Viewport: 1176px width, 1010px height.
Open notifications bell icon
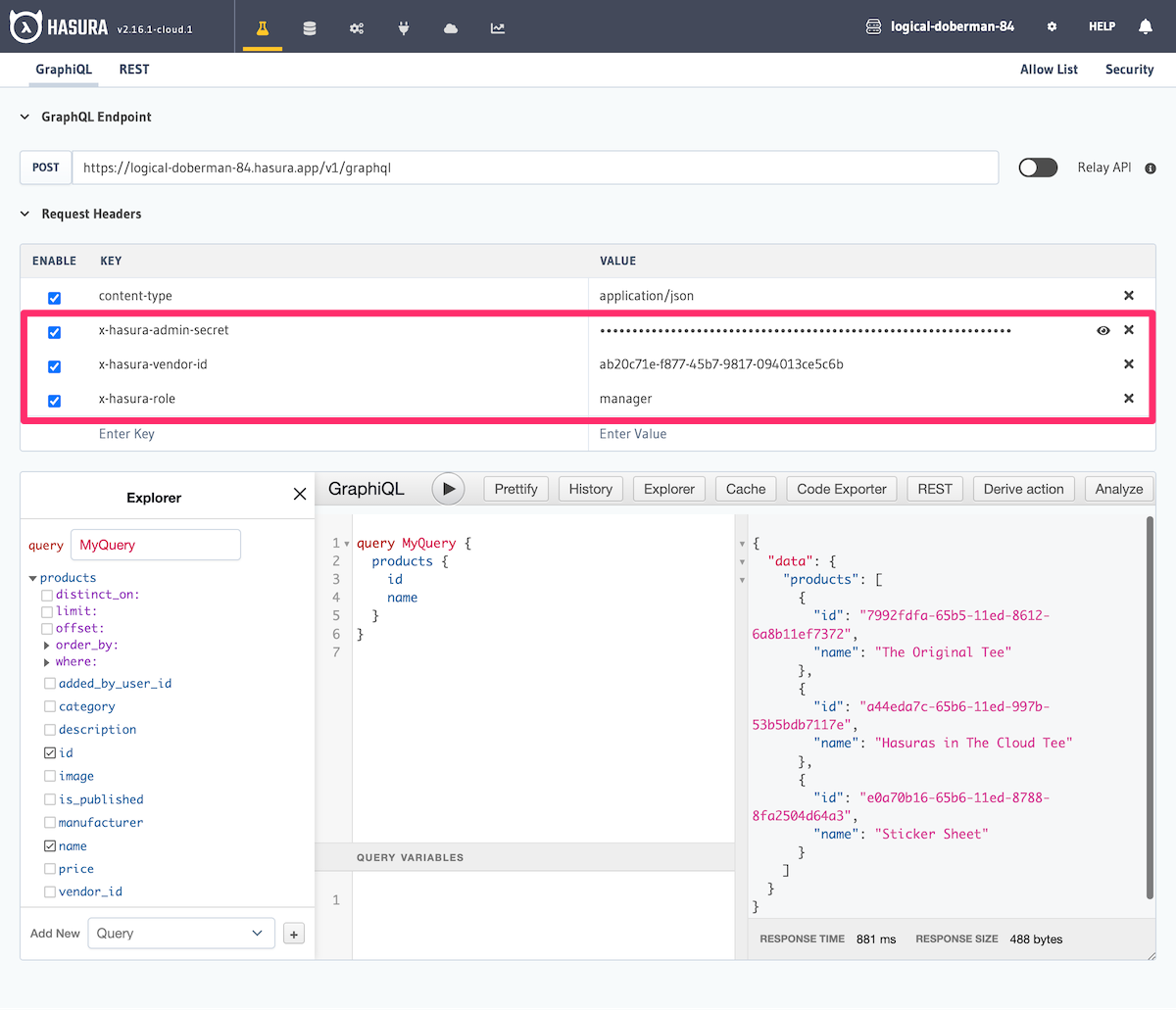[x=1145, y=26]
